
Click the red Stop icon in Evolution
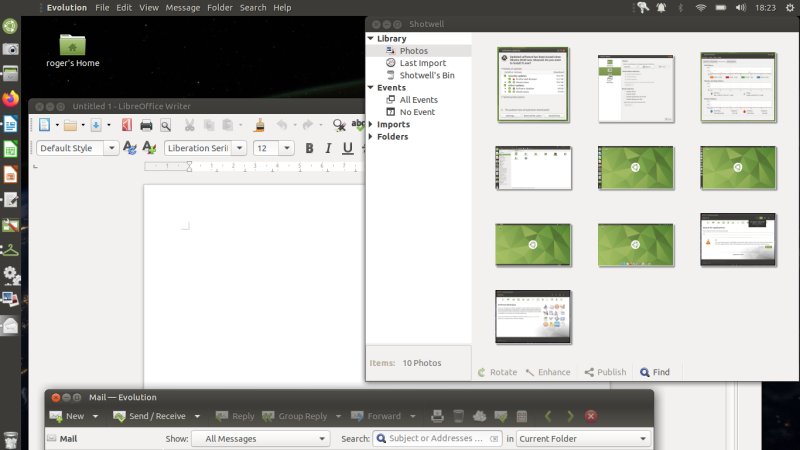(x=591, y=416)
